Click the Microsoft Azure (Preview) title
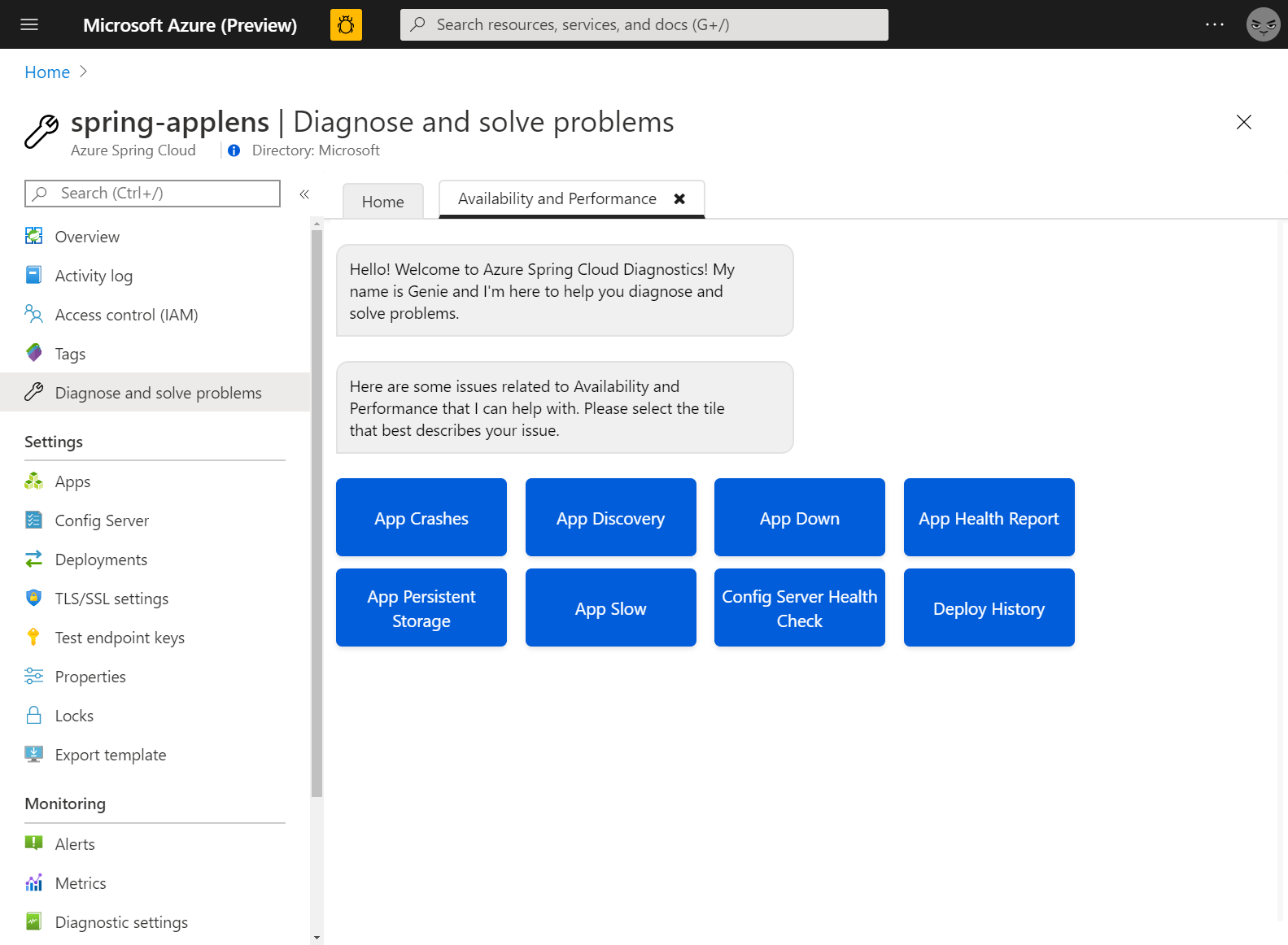This screenshot has height=945, width=1288. tap(190, 24)
